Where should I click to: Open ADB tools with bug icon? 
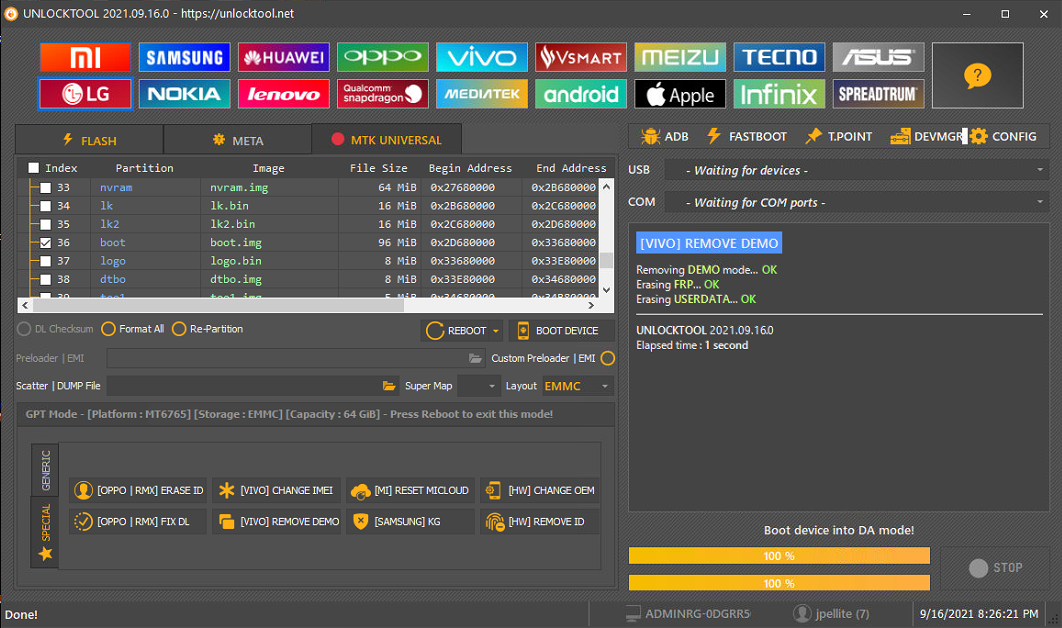[x=664, y=136]
